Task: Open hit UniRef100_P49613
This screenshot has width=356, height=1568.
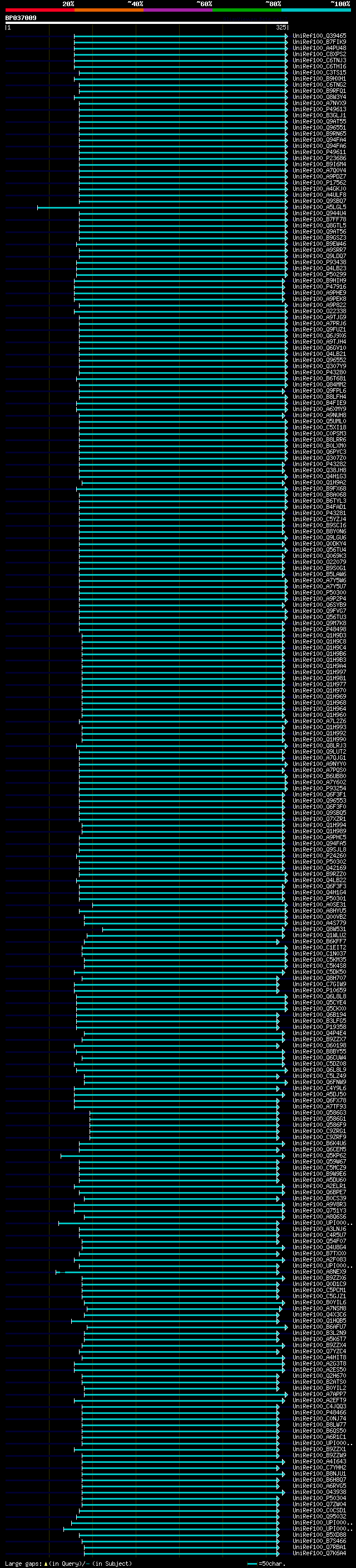Action: (319, 110)
